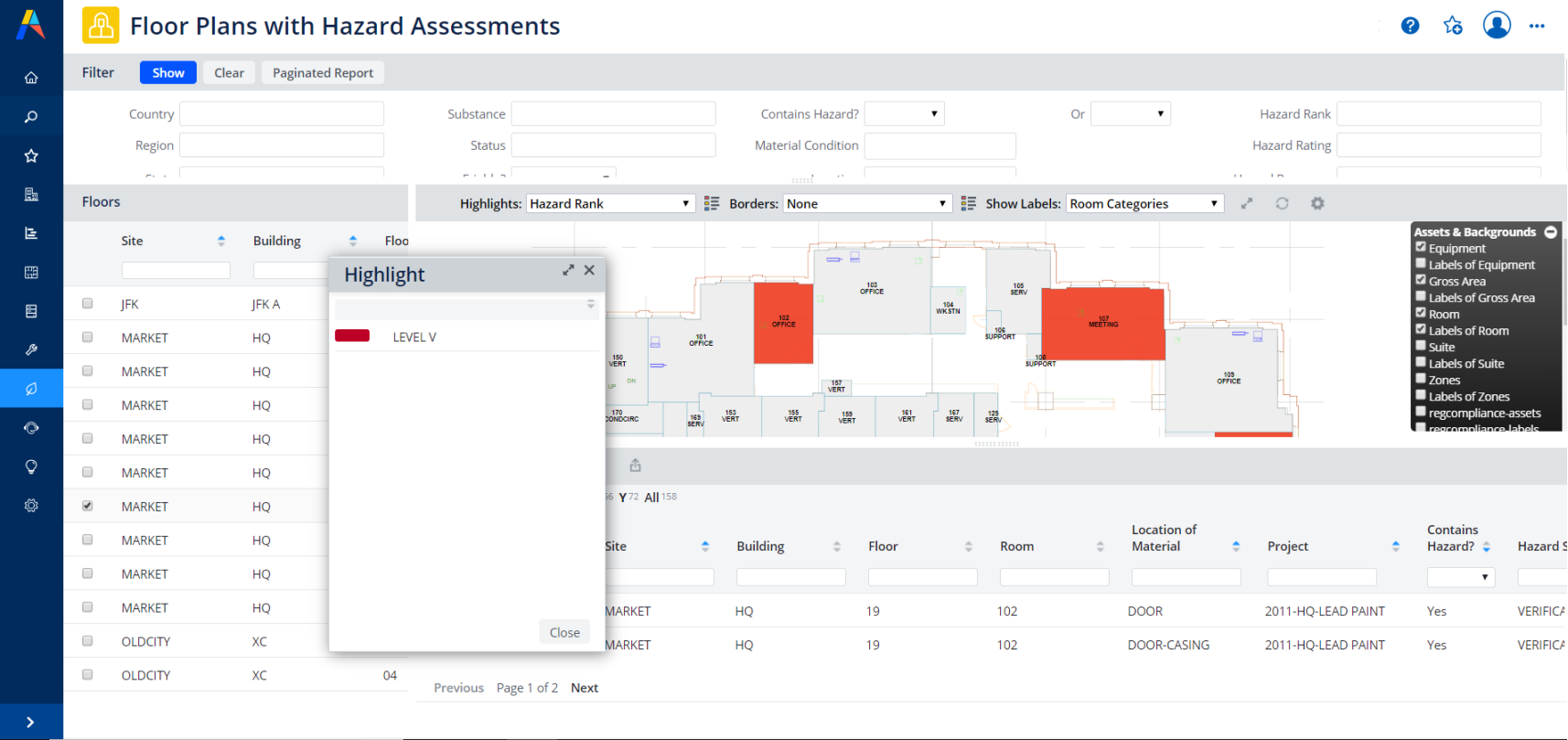Image resolution: width=1568 pixels, height=740 pixels.
Task: Enable Labels of Equipment layer
Action: coord(1421,263)
